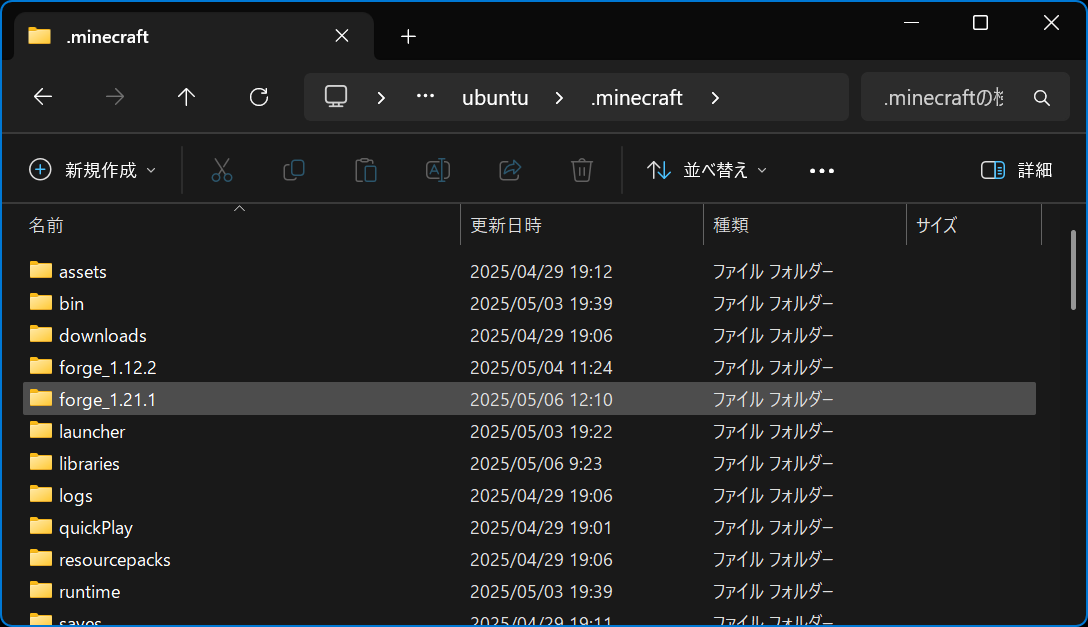Select the assets folder
1088x627 pixels.
tap(529, 271)
